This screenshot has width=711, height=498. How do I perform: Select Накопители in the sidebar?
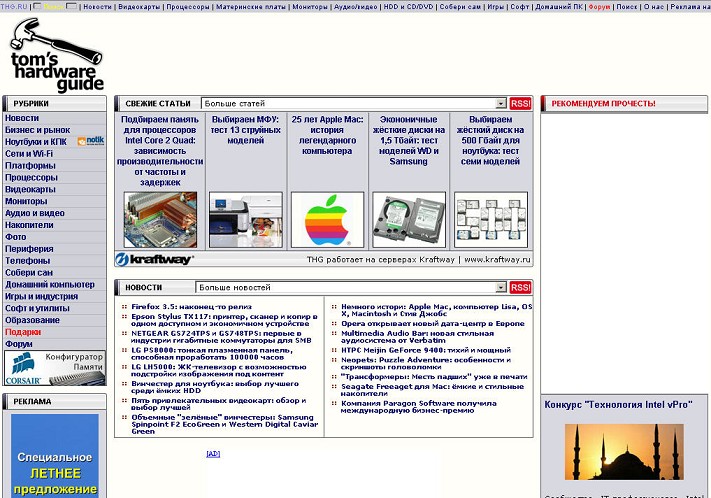pyautogui.click(x=29, y=225)
